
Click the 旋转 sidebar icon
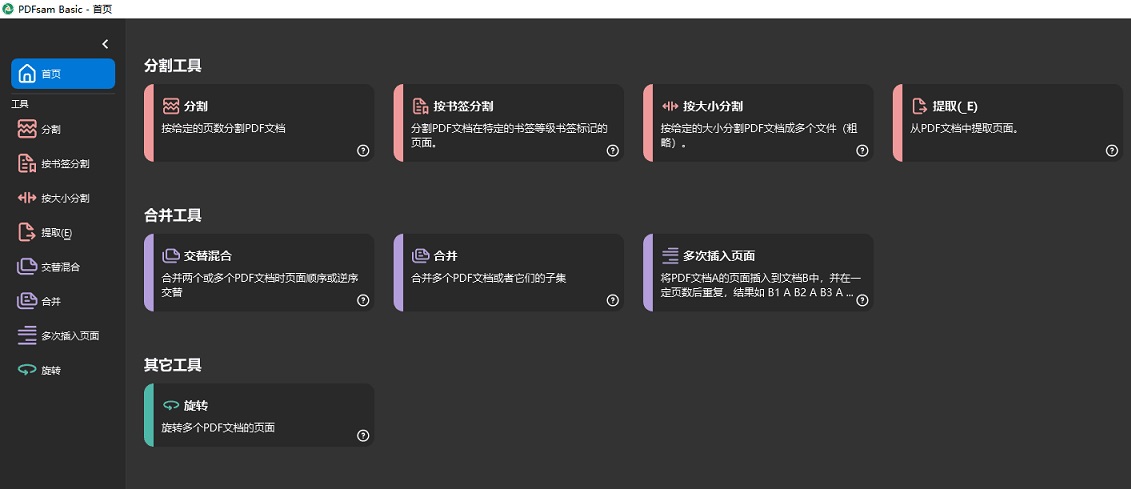coord(27,370)
